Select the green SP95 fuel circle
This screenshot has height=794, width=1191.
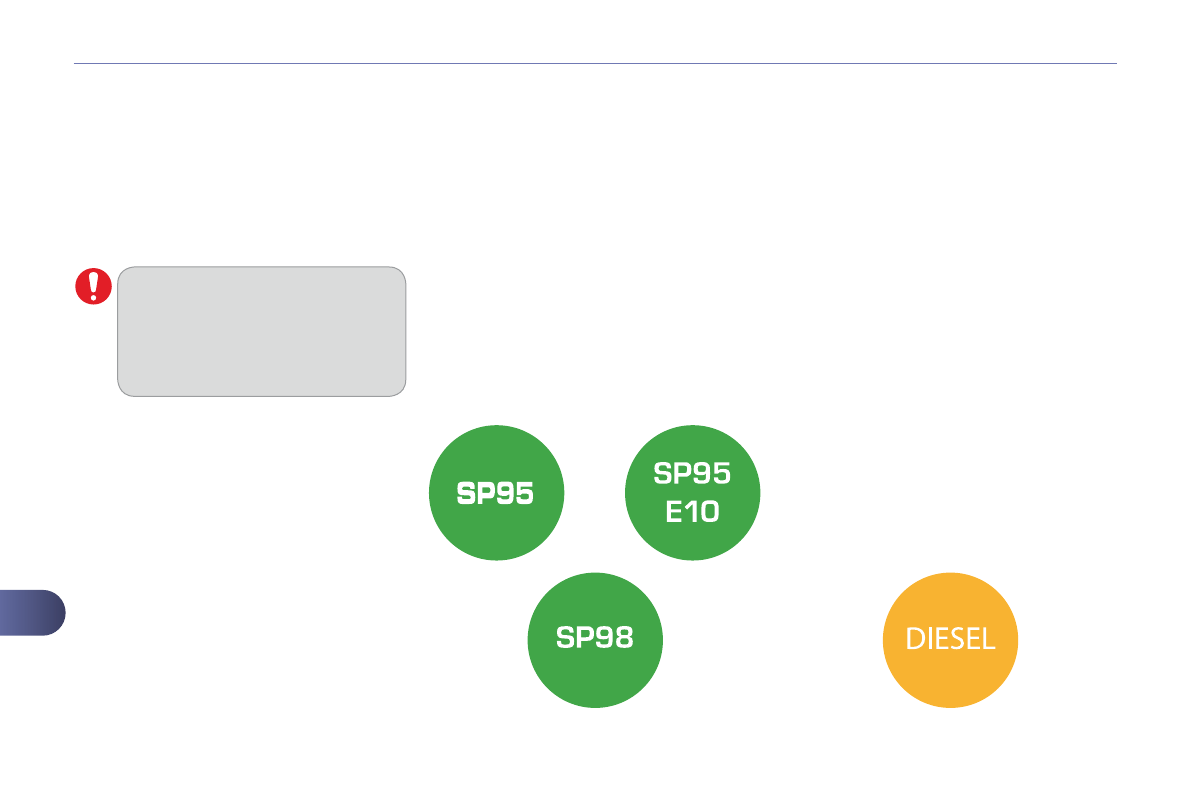pyautogui.click(x=497, y=493)
